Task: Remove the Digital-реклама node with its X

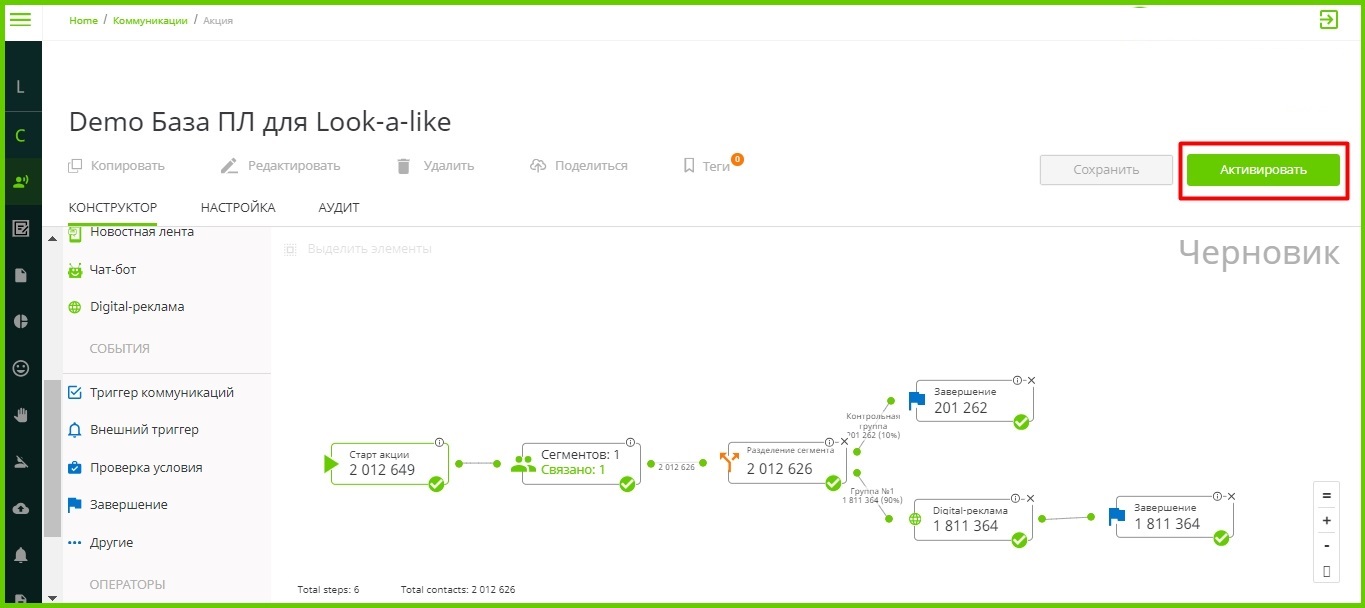Action: 1029,497
